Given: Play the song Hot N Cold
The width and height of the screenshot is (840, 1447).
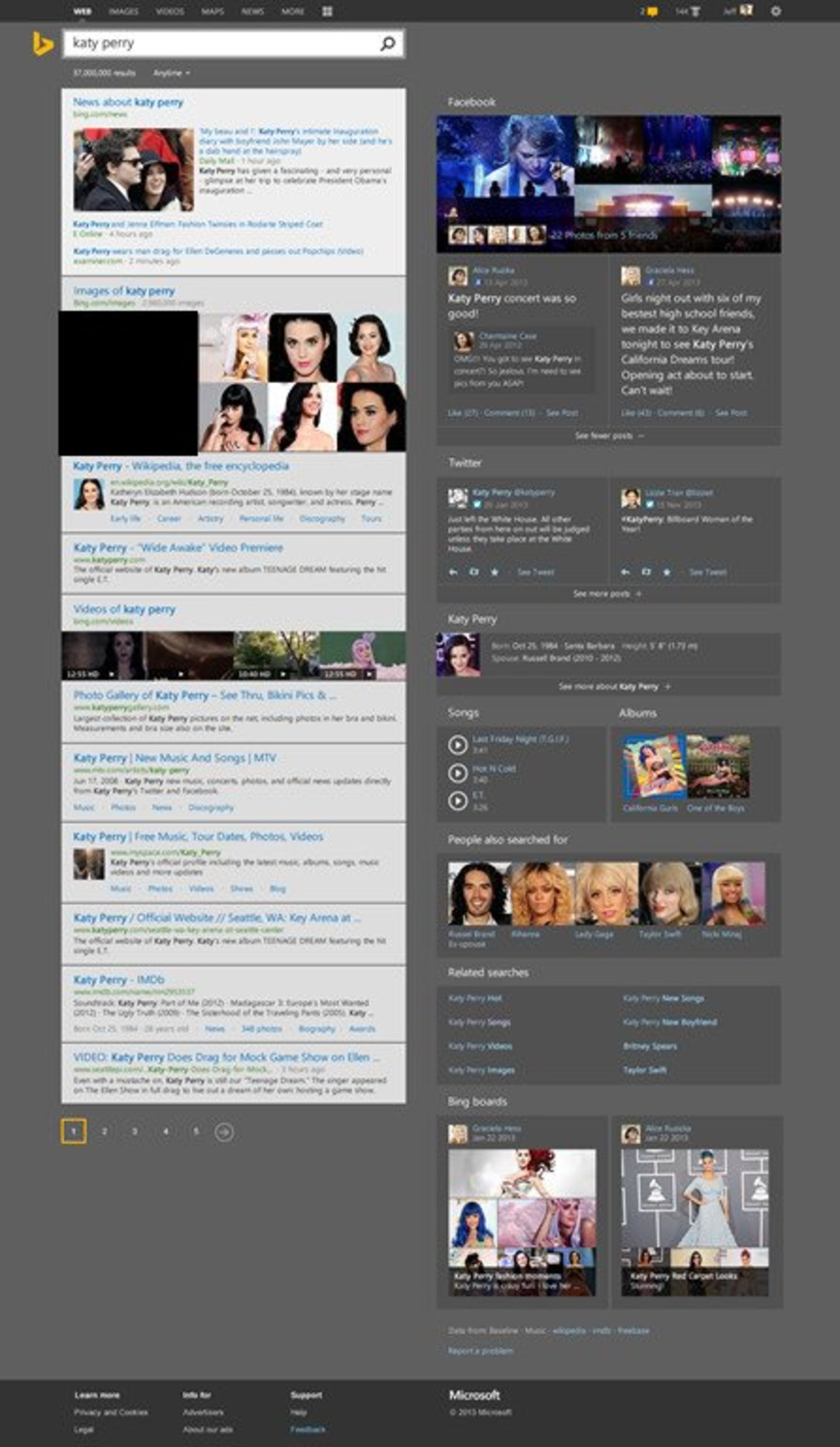Looking at the screenshot, I should click(x=457, y=773).
